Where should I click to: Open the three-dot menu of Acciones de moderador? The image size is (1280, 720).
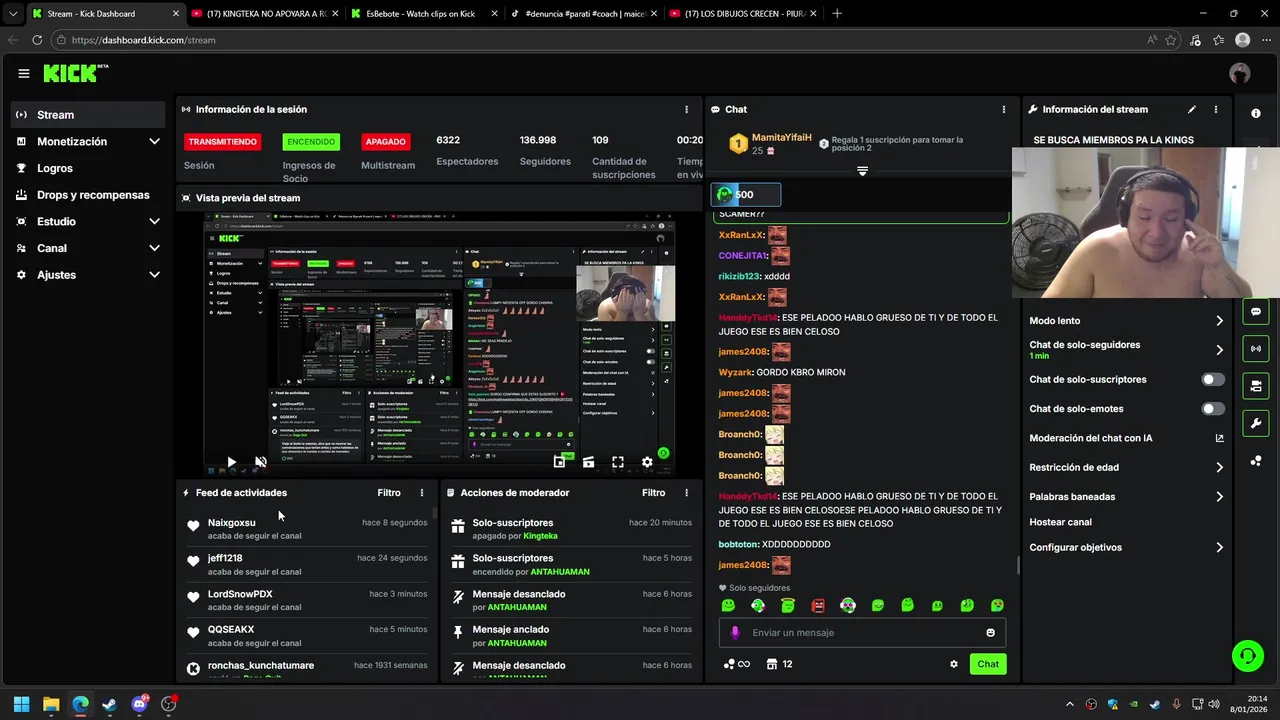pos(686,493)
